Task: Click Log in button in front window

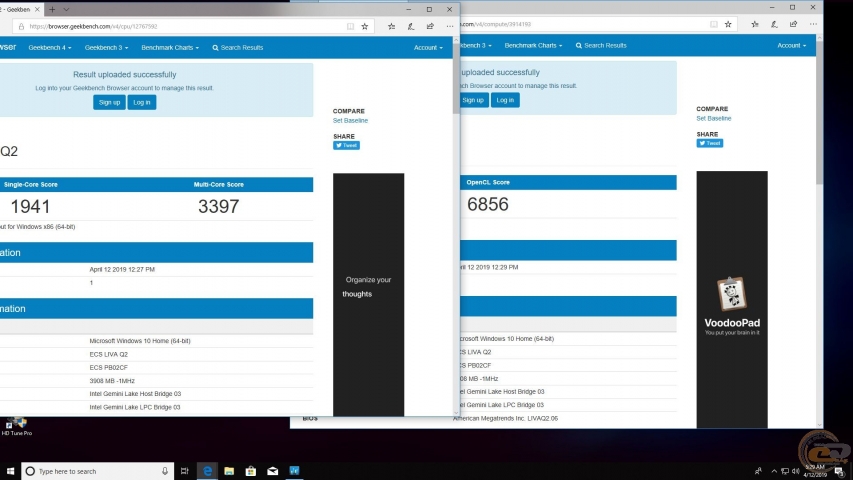Action: pyautogui.click(x=142, y=102)
